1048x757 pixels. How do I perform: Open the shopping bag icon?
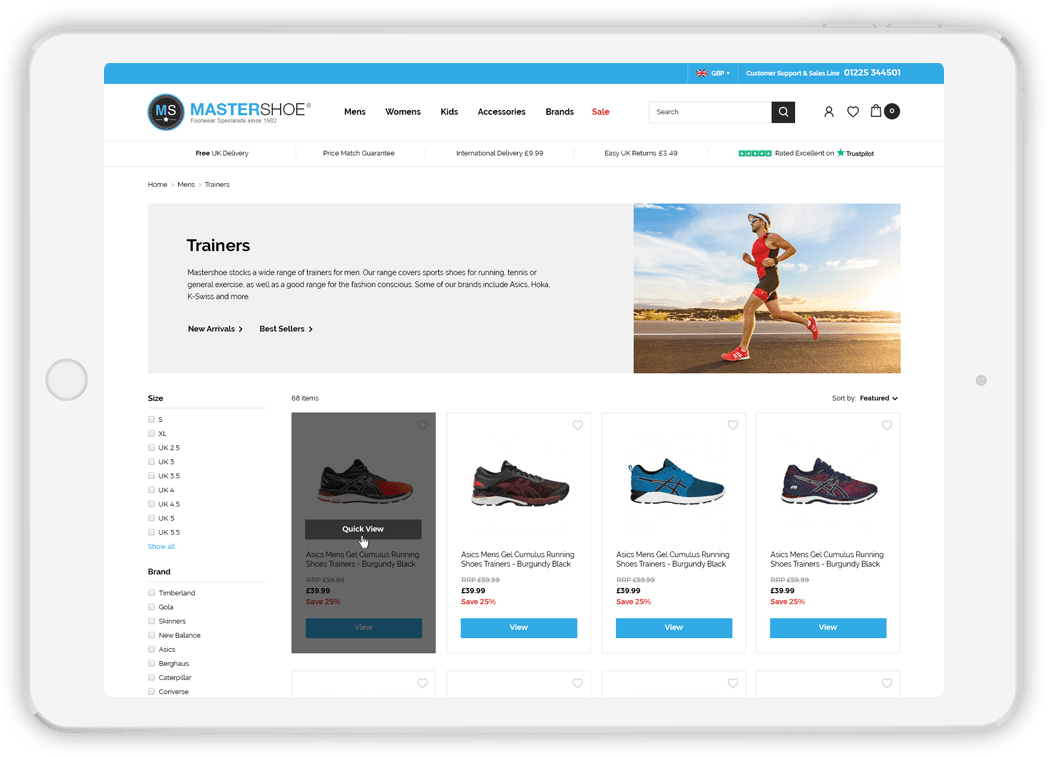tap(876, 111)
